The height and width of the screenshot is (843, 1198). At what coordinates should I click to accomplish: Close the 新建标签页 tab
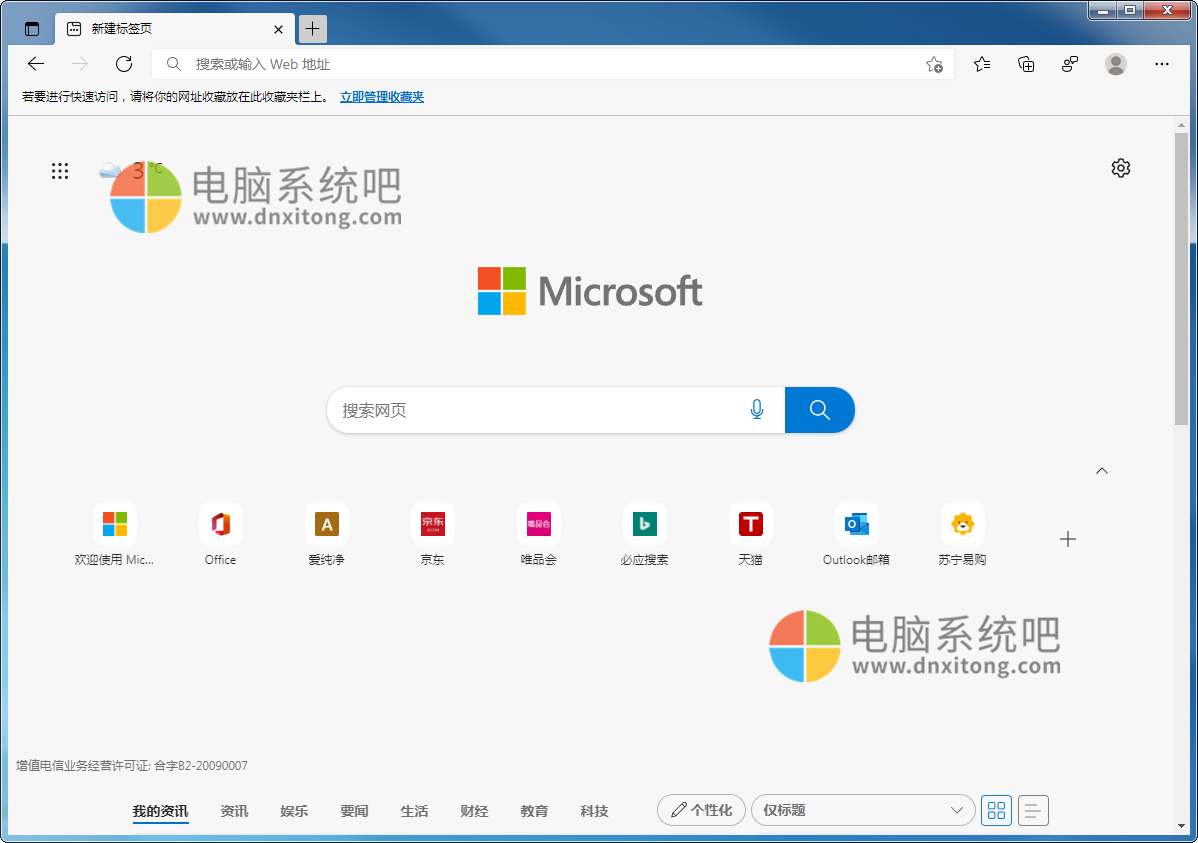(x=278, y=29)
